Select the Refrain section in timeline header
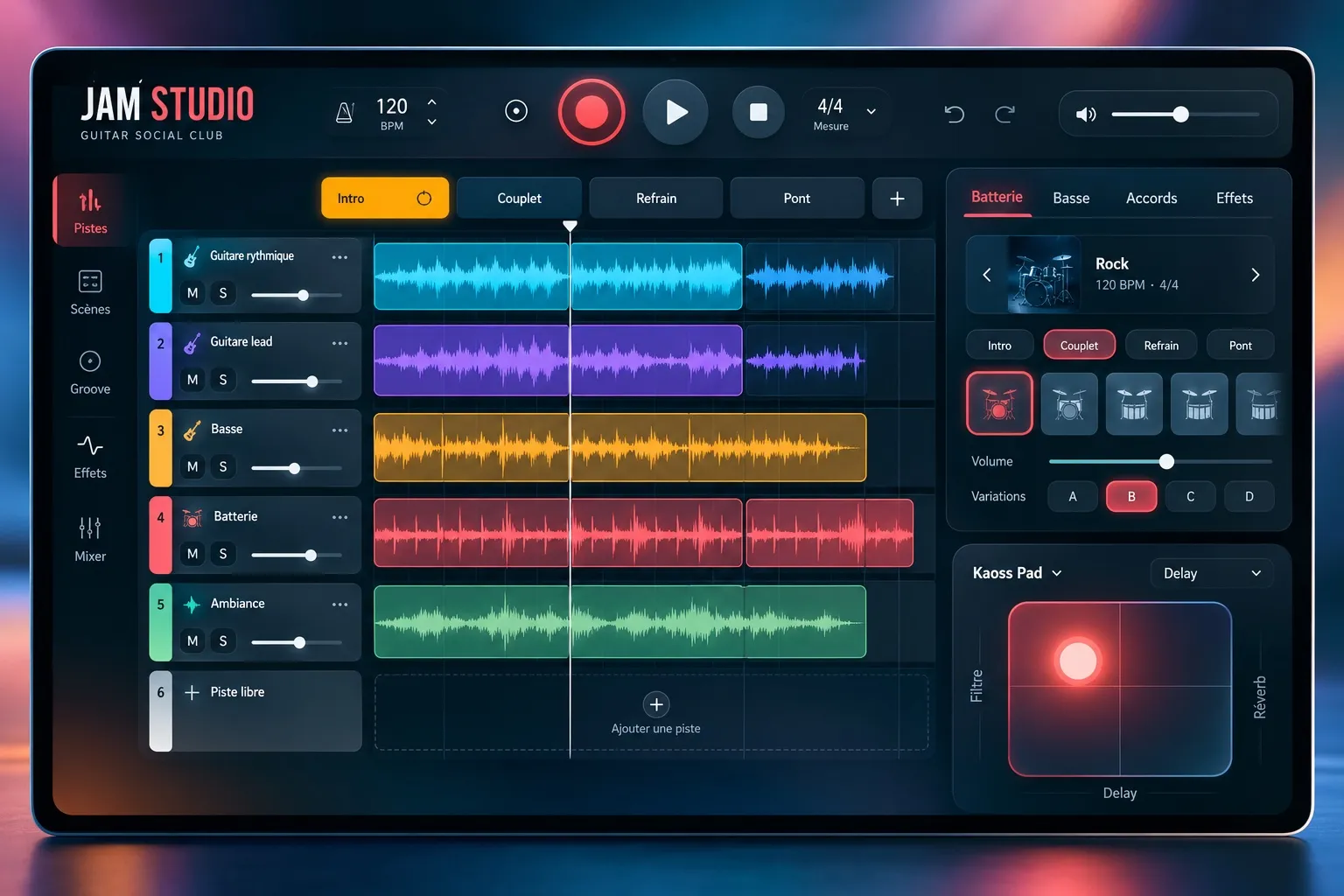The width and height of the screenshot is (1344, 896). [656, 199]
